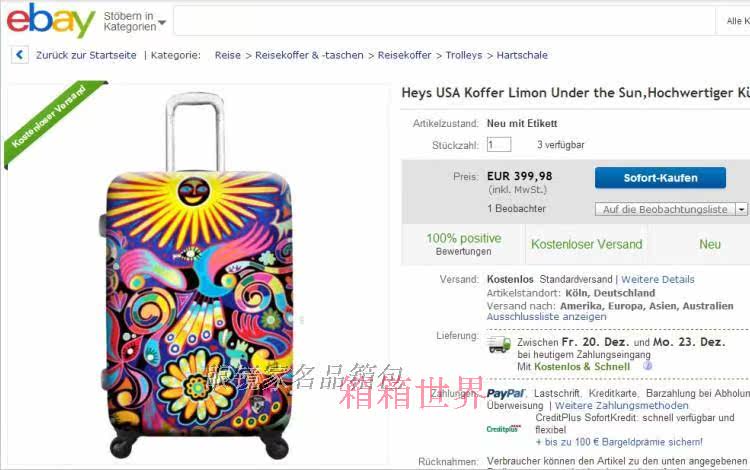Viewport: 750px width, 470px height.
Task: Click the info icon beside Kostenlos & Schnell
Action: 648,366
